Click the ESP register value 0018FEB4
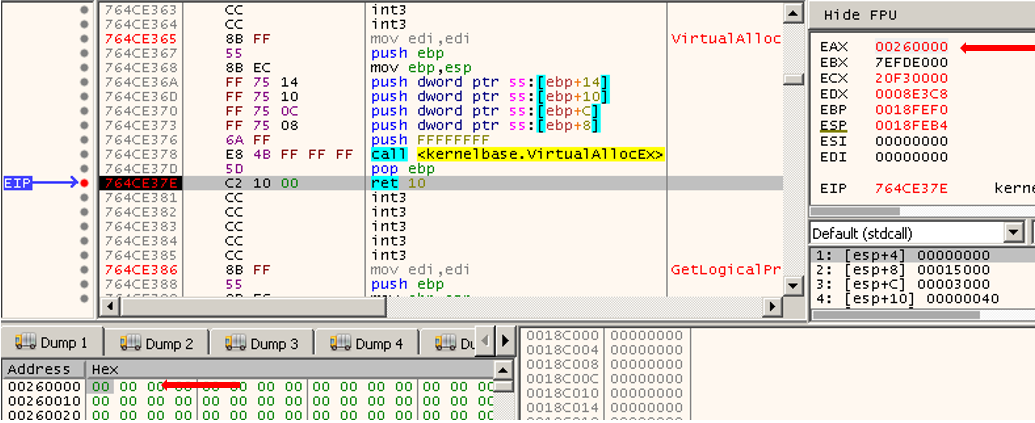Viewport: 1035px width, 423px height. 912,125
